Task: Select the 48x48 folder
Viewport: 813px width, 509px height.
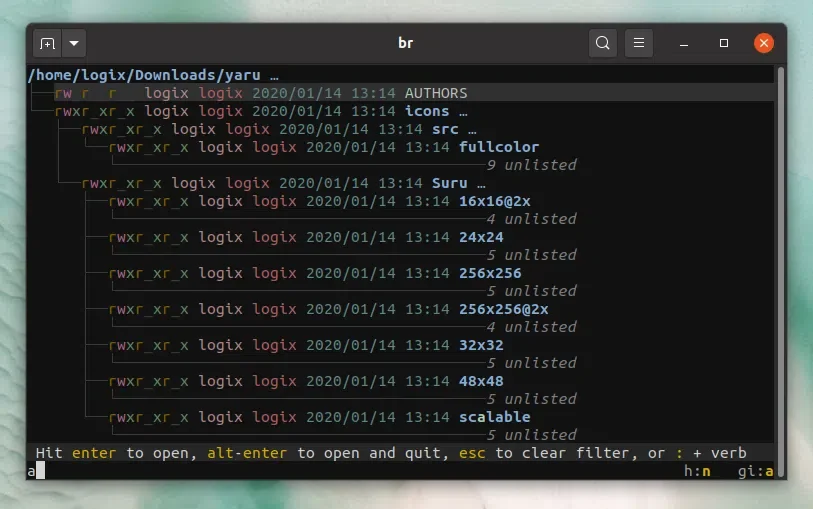Action: tap(481, 381)
